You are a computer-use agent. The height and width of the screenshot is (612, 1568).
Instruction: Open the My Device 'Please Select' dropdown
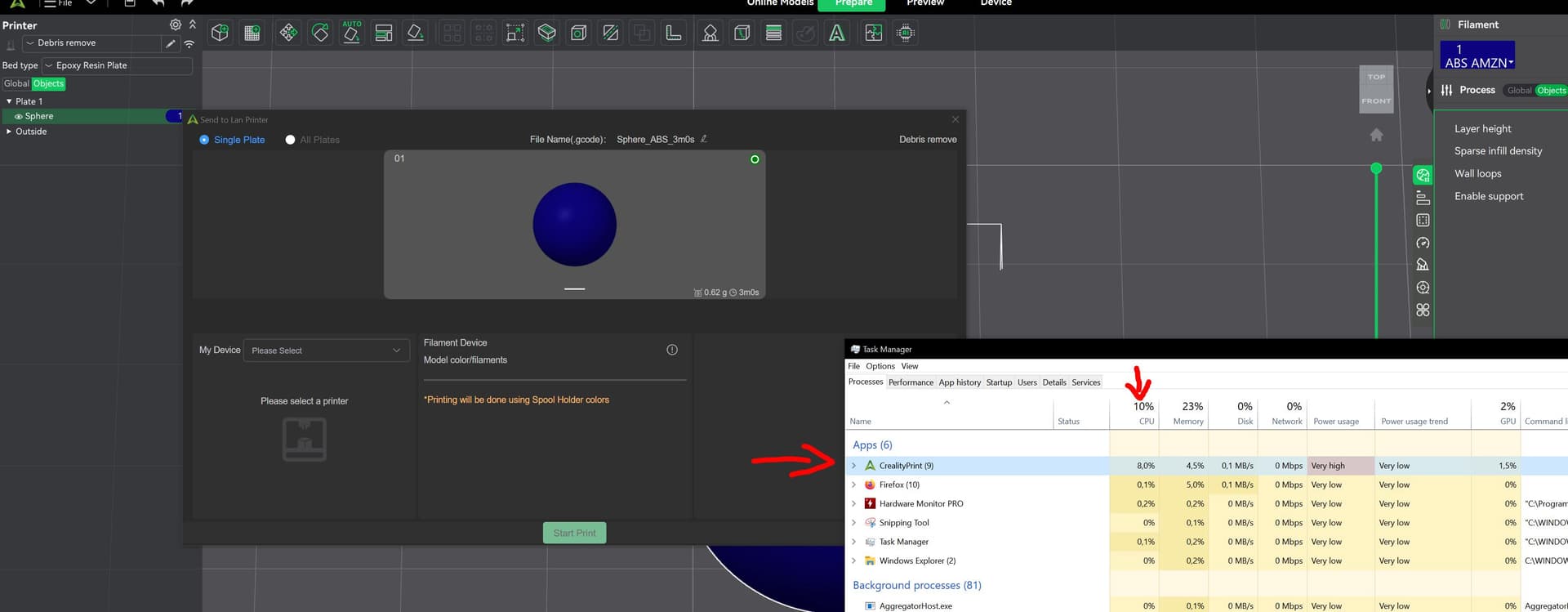(x=326, y=351)
